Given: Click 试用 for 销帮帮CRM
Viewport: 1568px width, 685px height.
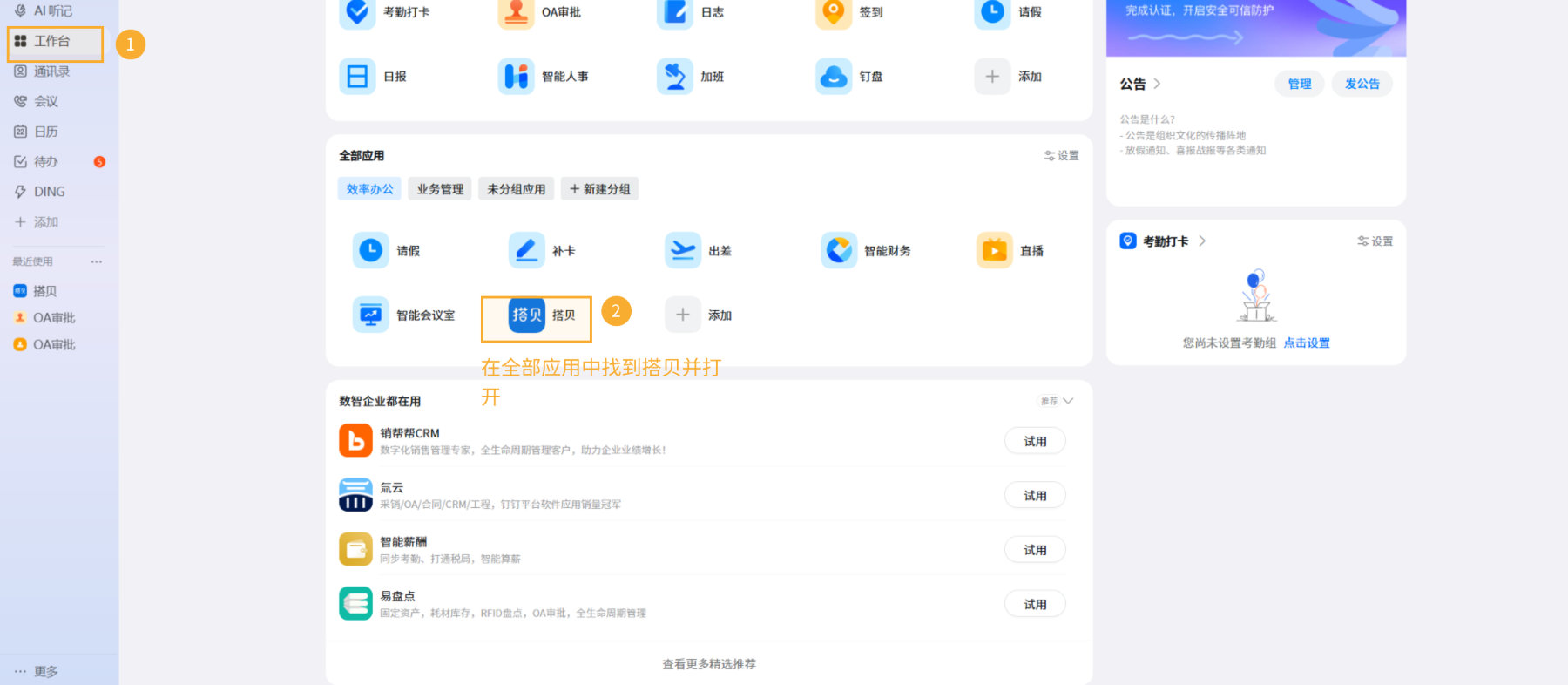Looking at the screenshot, I should click(x=1035, y=441).
